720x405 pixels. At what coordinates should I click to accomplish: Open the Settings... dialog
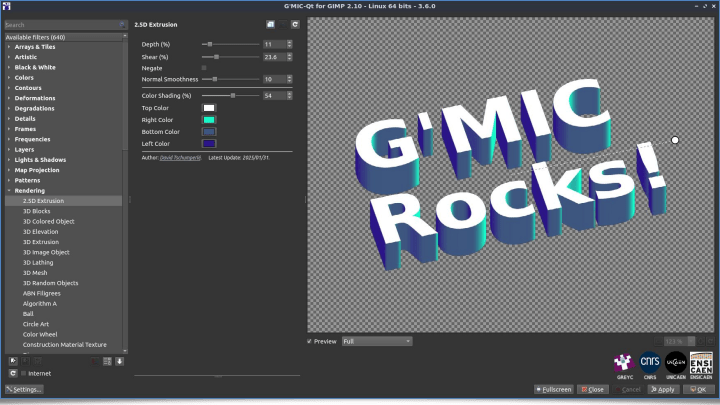(24, 389)
